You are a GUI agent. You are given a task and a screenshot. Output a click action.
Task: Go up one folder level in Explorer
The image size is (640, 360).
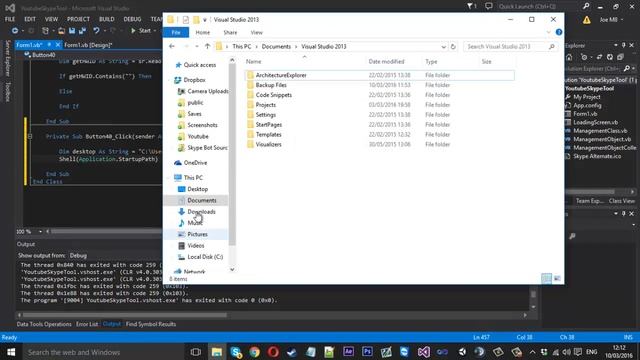coord(207,47)
